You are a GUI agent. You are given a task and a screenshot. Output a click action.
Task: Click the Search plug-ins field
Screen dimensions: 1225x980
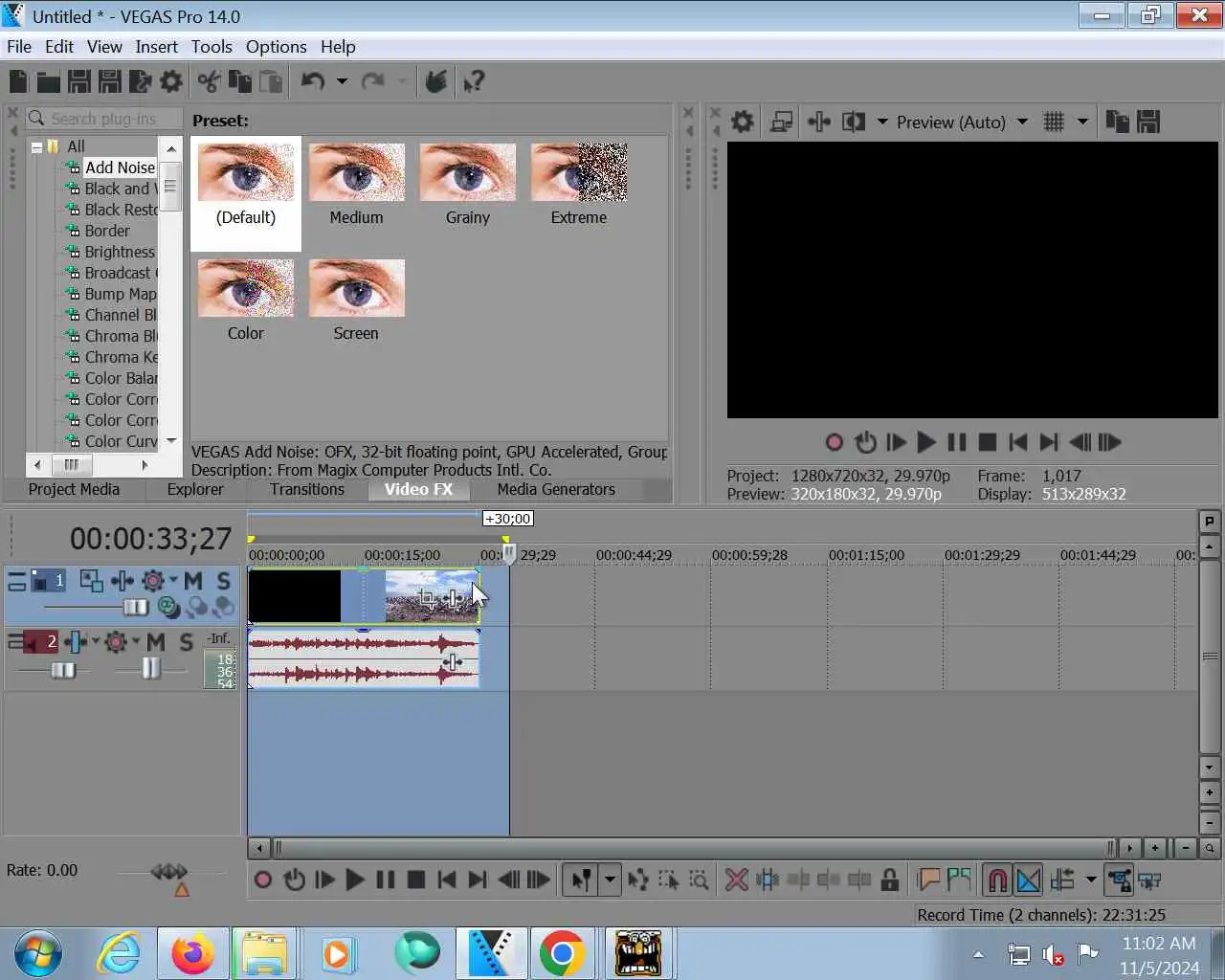(103, 119)
